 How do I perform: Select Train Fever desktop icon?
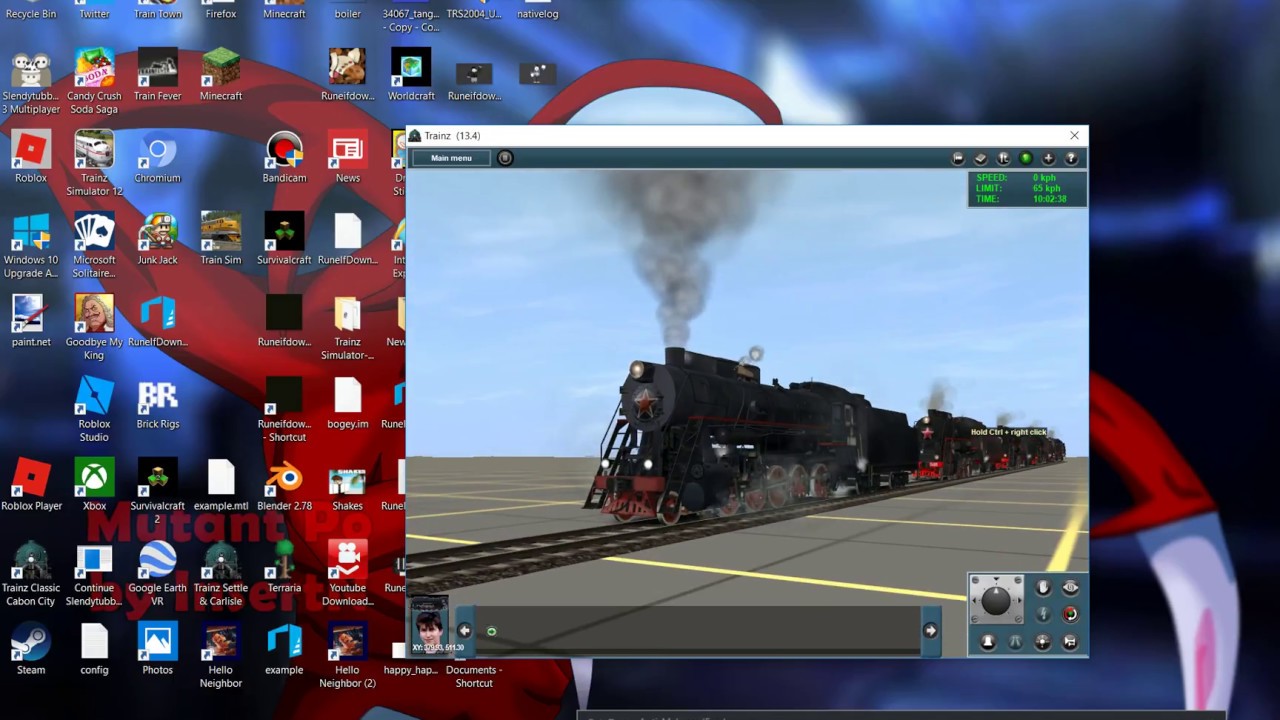(157, 75)
